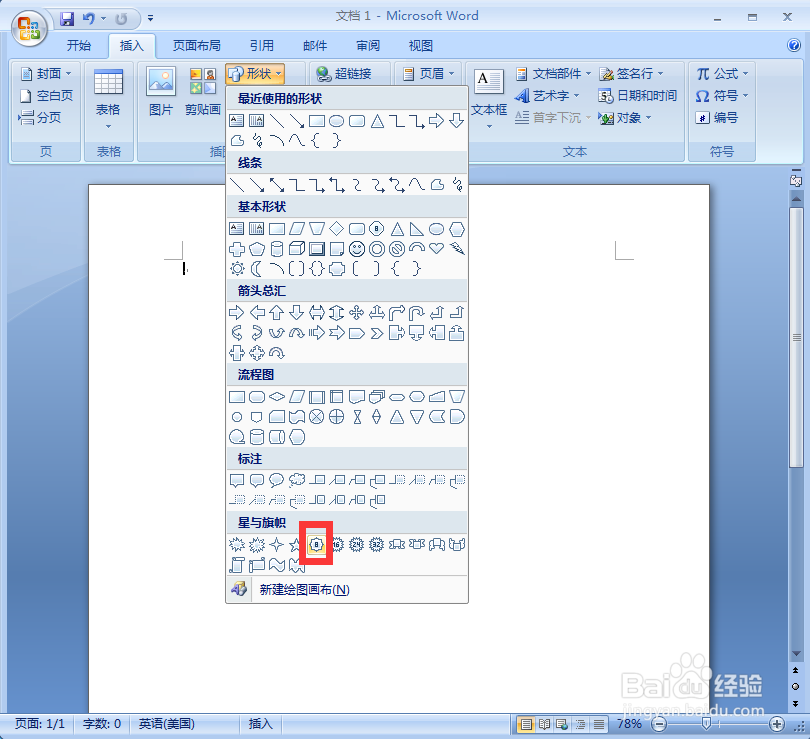Viewport: 810px width, 739px height.
Task: Select the cloud callout shape
Action: point(297,480)
